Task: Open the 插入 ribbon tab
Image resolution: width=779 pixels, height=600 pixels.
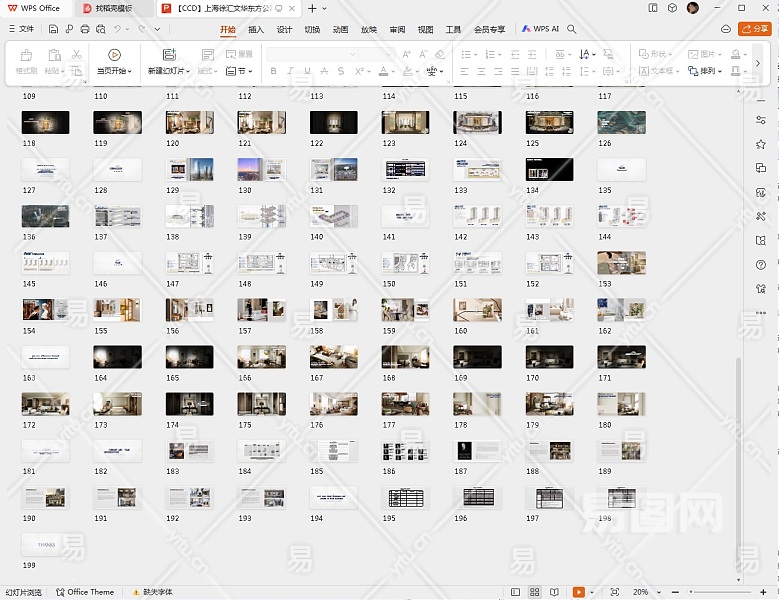Action: point(256,30)
